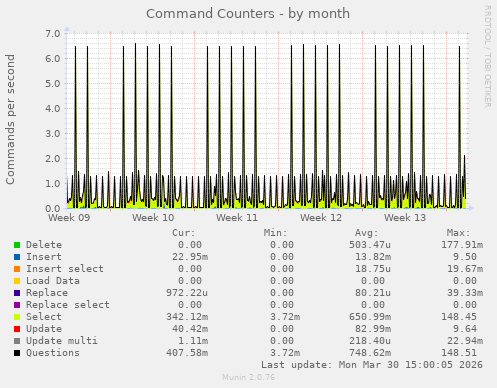Image resolution: width=497 pixels, height=388 pixels.
Task: Click the 'Update' legend label
Action: tap(44, 329)
